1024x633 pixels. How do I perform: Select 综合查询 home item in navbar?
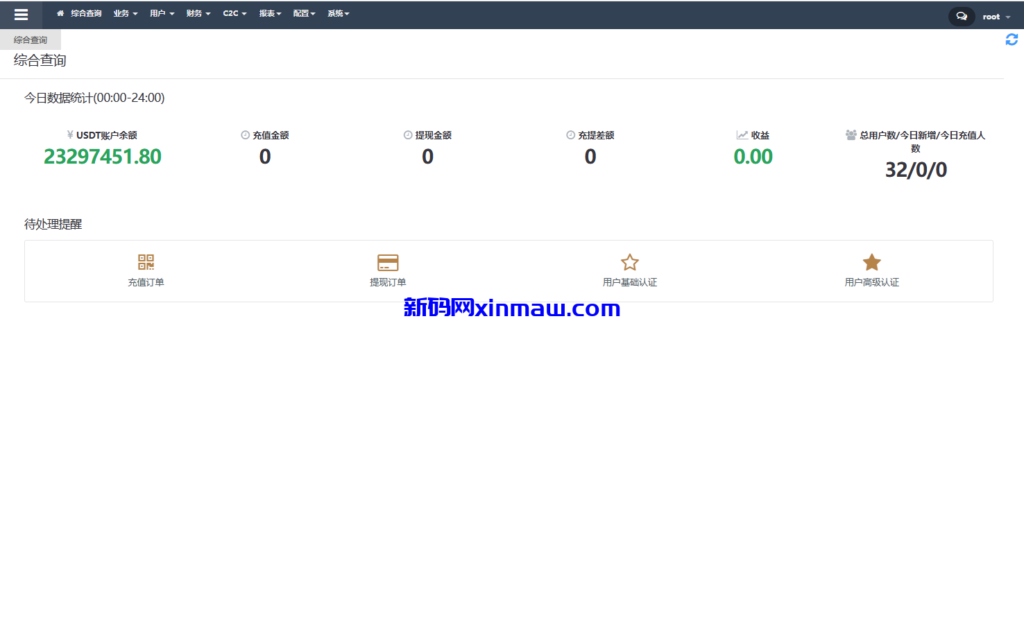(80, 15)
